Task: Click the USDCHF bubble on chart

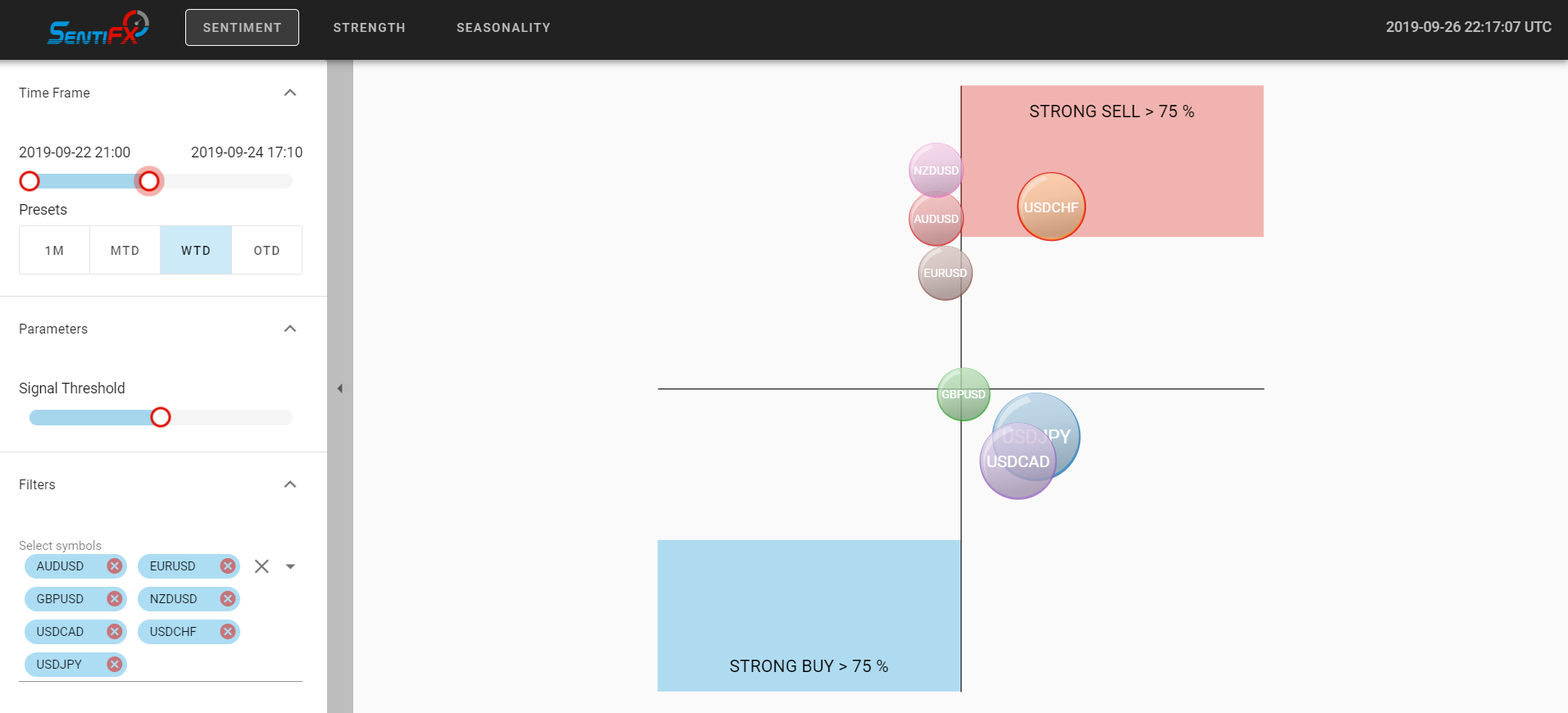Action: pyautogui.click(x=1052, y=207)
